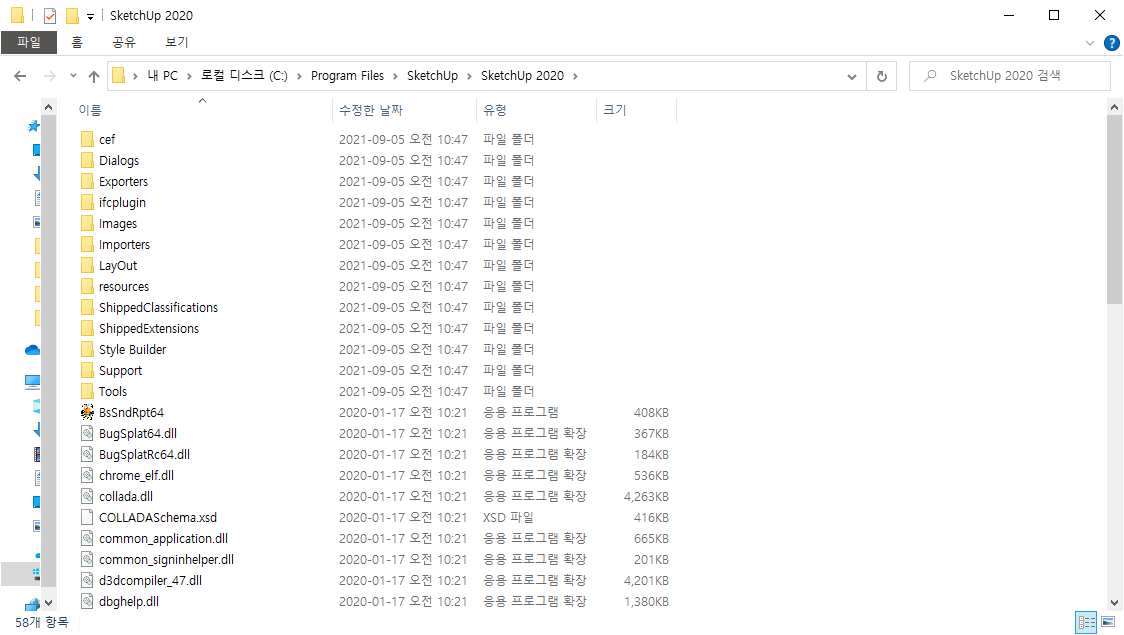This screenshot has height=635, width=1124.
Task: Select the Tools folder icon
Action: (87, 391)
